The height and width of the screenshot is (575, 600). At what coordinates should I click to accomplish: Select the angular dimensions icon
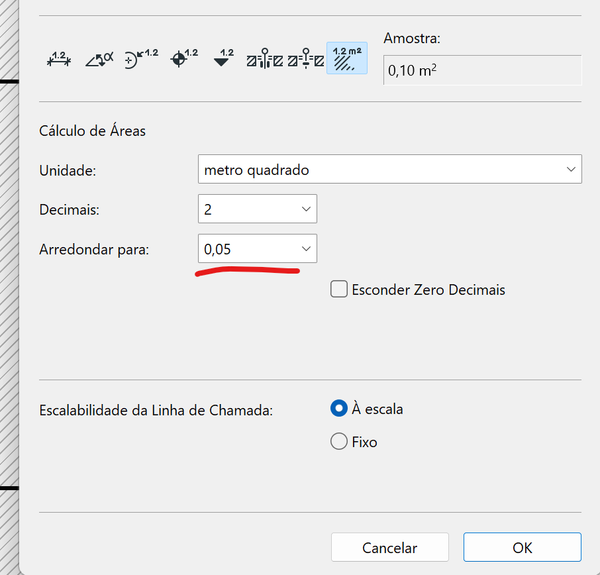coord(100,61)
